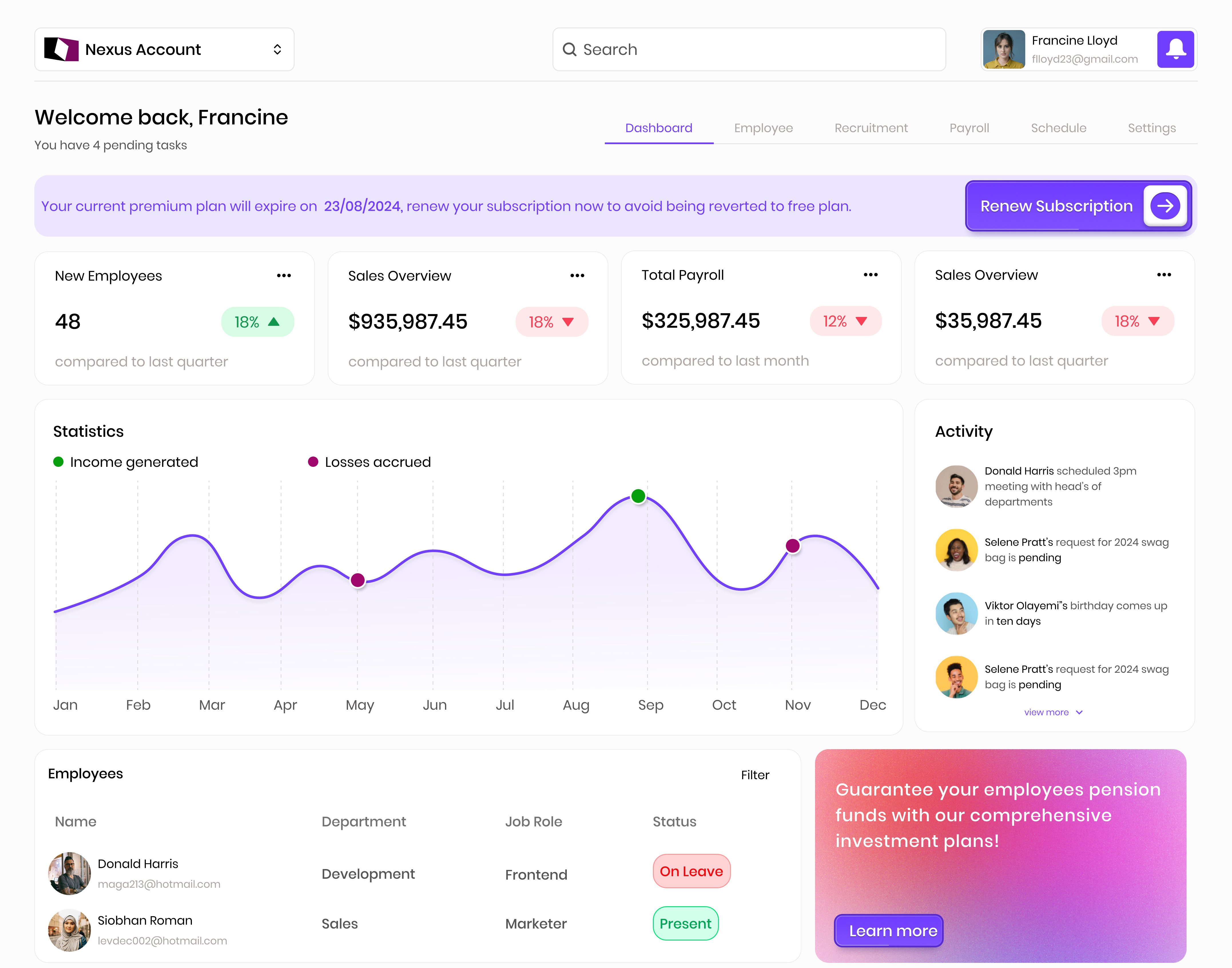The image size is (1232, 968).
Task: Click the Renew Subscription button text
Action: click(1056, 206)
